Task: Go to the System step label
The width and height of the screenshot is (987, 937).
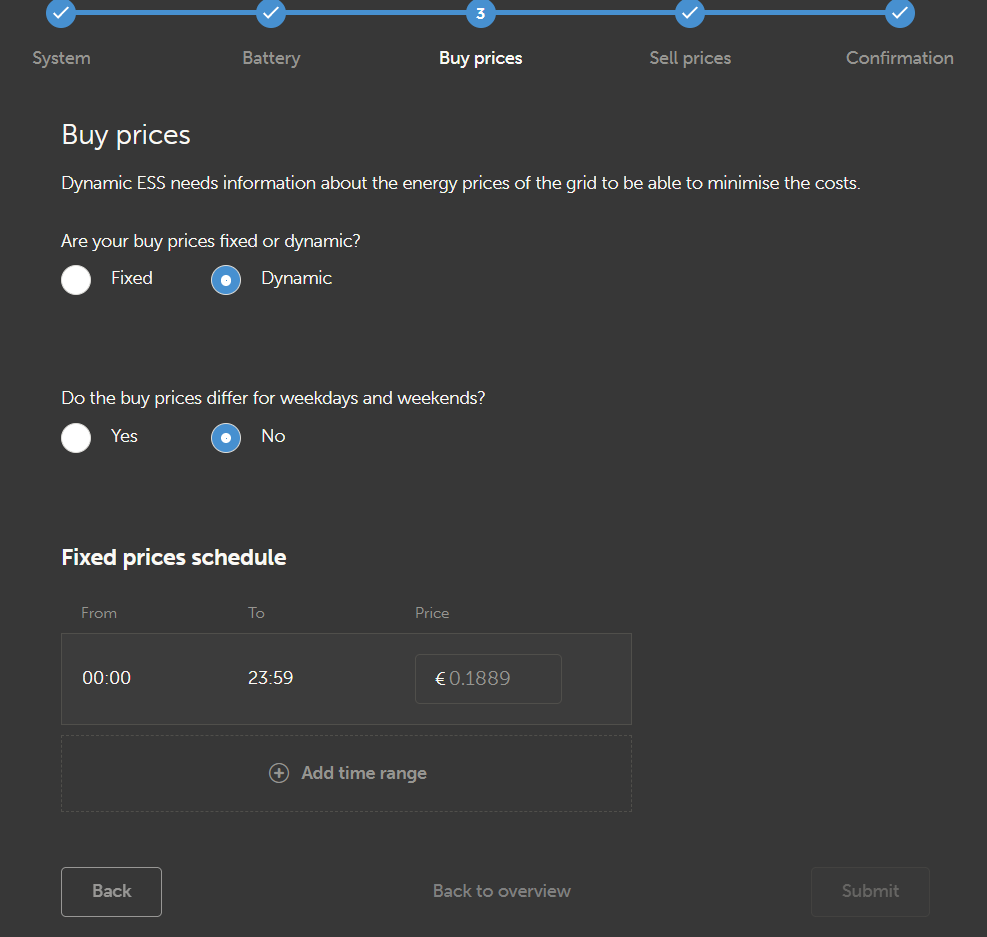Action: pos(61,58)
